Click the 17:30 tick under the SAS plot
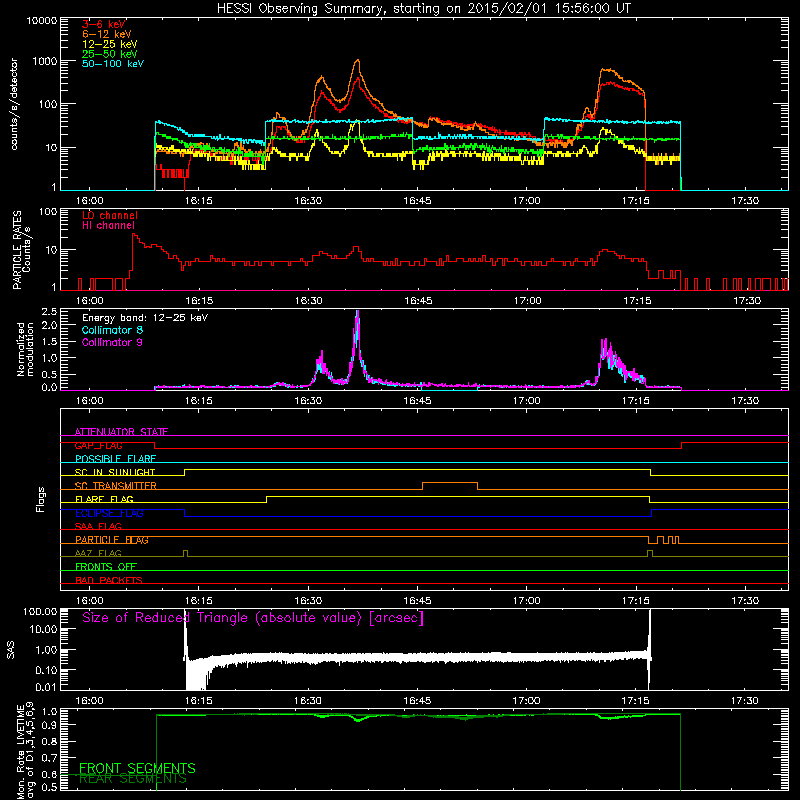The height and width of the screenshot is (800, 800). [745, 701]
